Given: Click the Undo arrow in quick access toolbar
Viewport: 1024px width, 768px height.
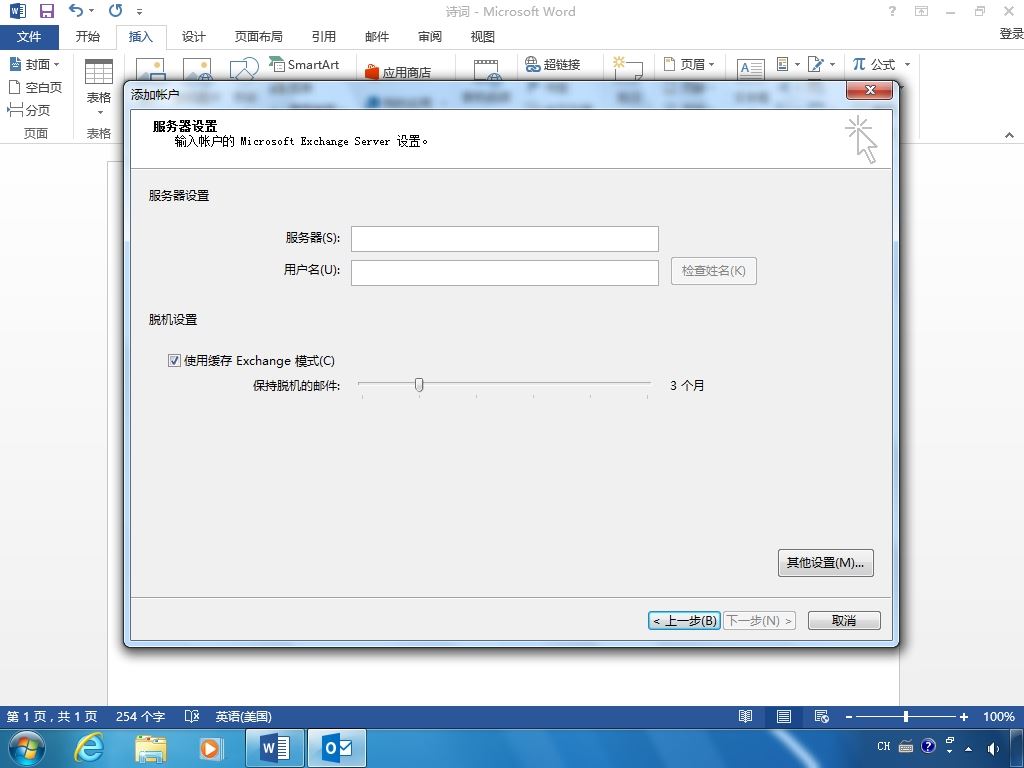Looking at the screenshot, I should [75, 10].
